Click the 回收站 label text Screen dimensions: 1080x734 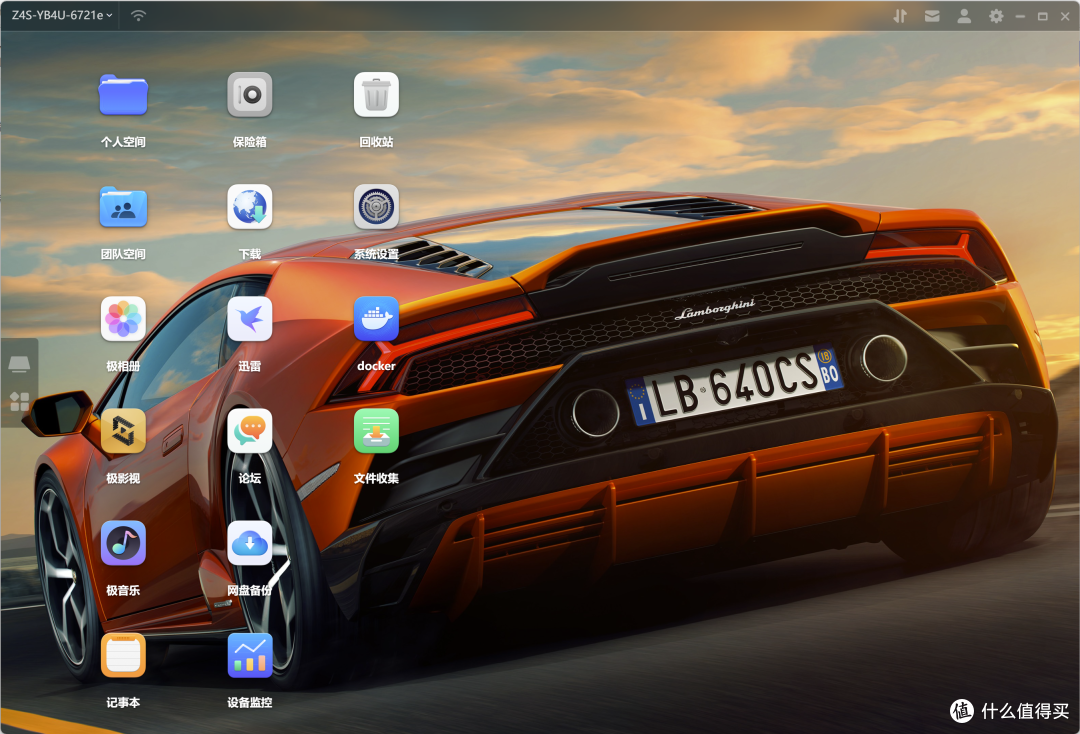click(x=376, y=142)
